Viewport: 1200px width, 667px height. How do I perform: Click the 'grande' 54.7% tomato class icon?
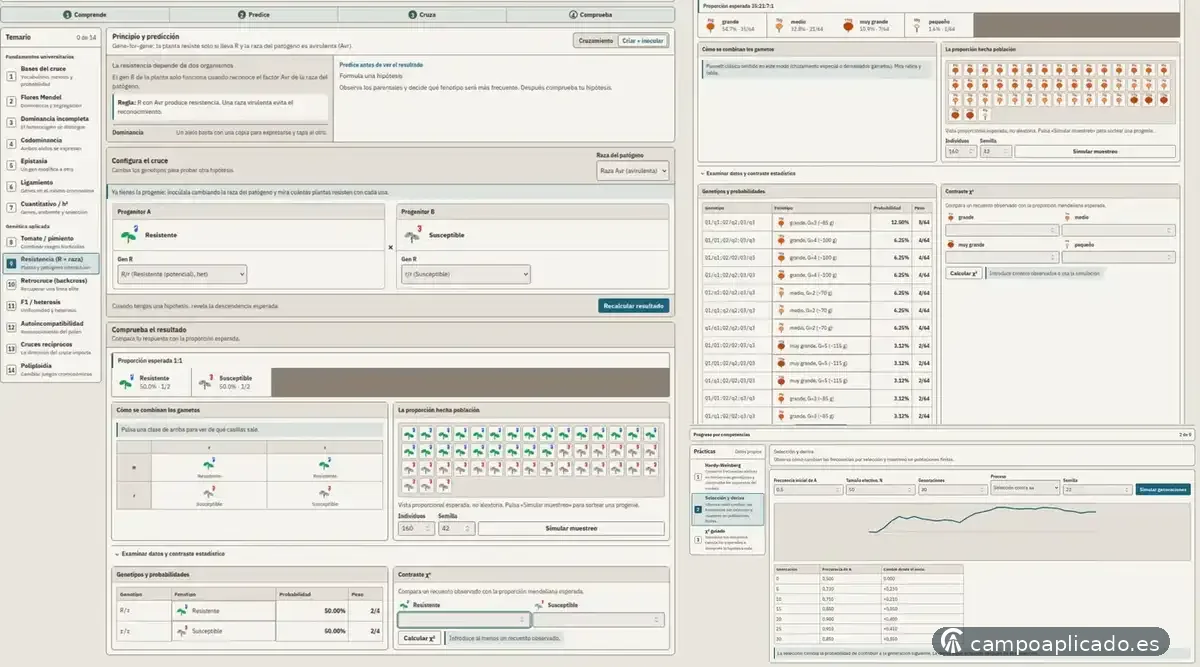pyautogui.click(x=710, y=25)
